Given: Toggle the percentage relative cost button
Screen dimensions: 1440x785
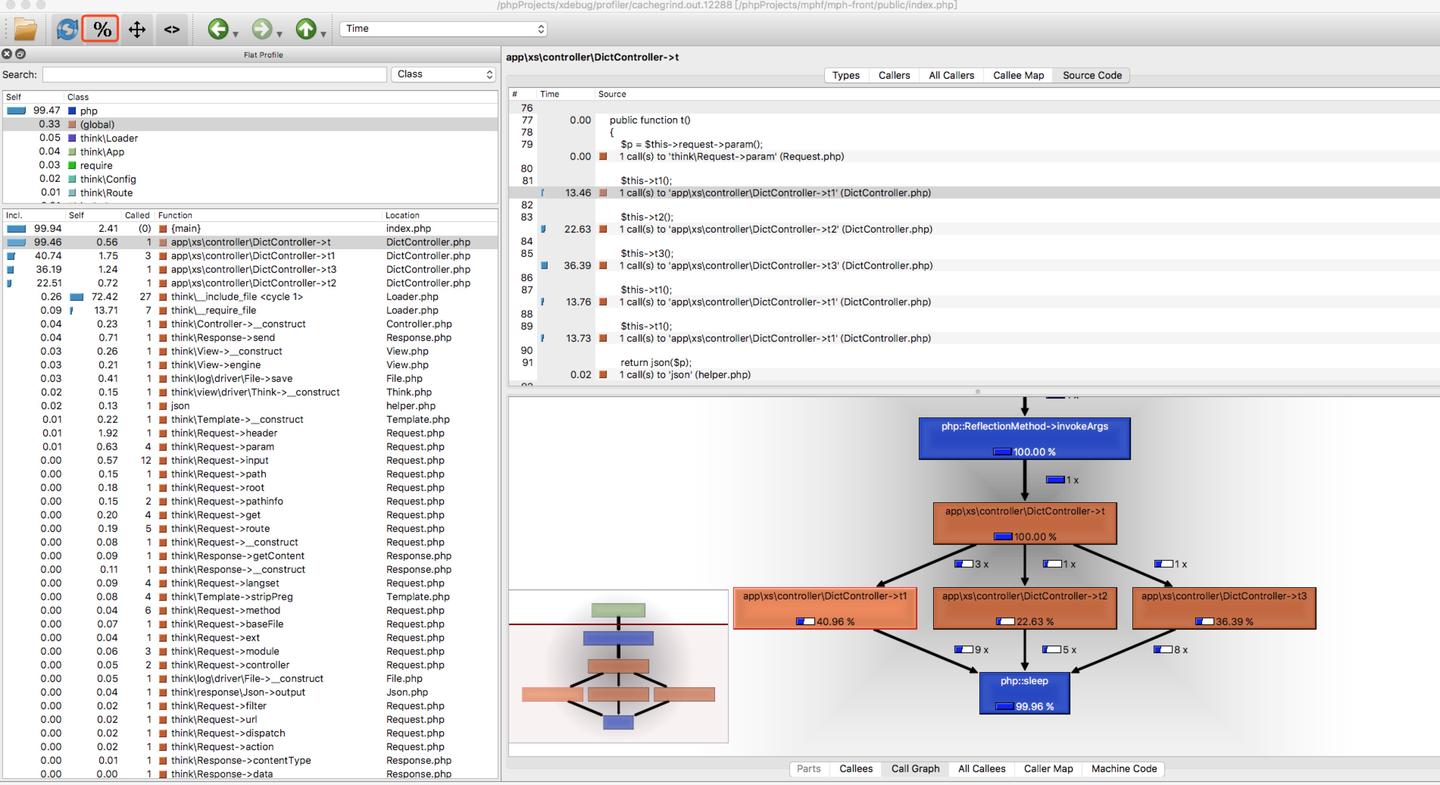Looking at the screenshot, I should tap(101, 29).
